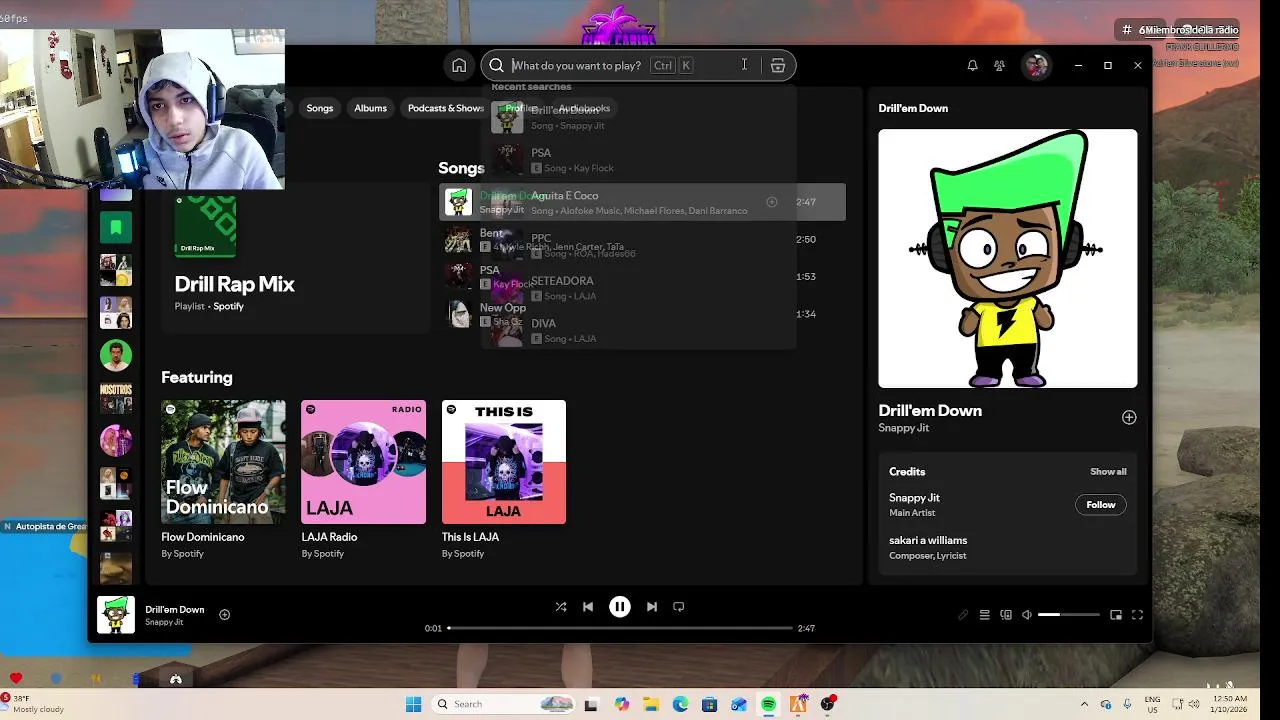Pause the current song
This screenshot has height=720, width=1280.
coord(620,606)
